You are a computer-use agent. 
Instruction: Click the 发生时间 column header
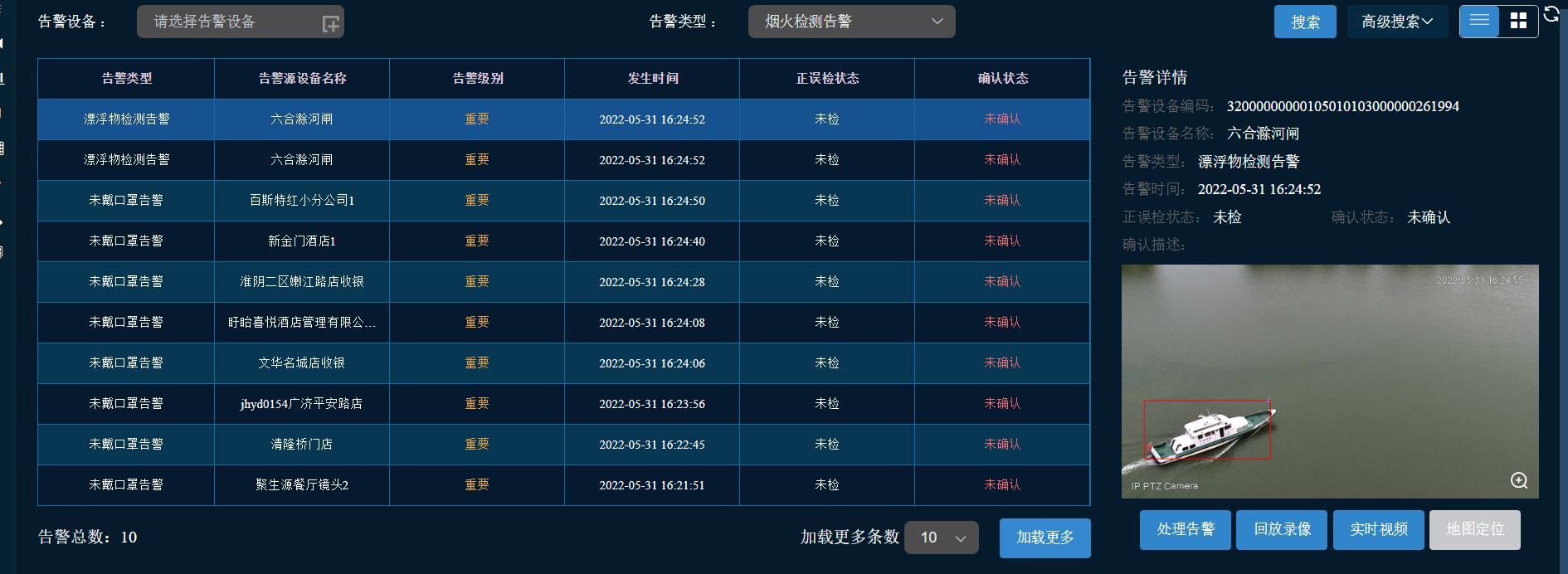(x=652, y=78)
